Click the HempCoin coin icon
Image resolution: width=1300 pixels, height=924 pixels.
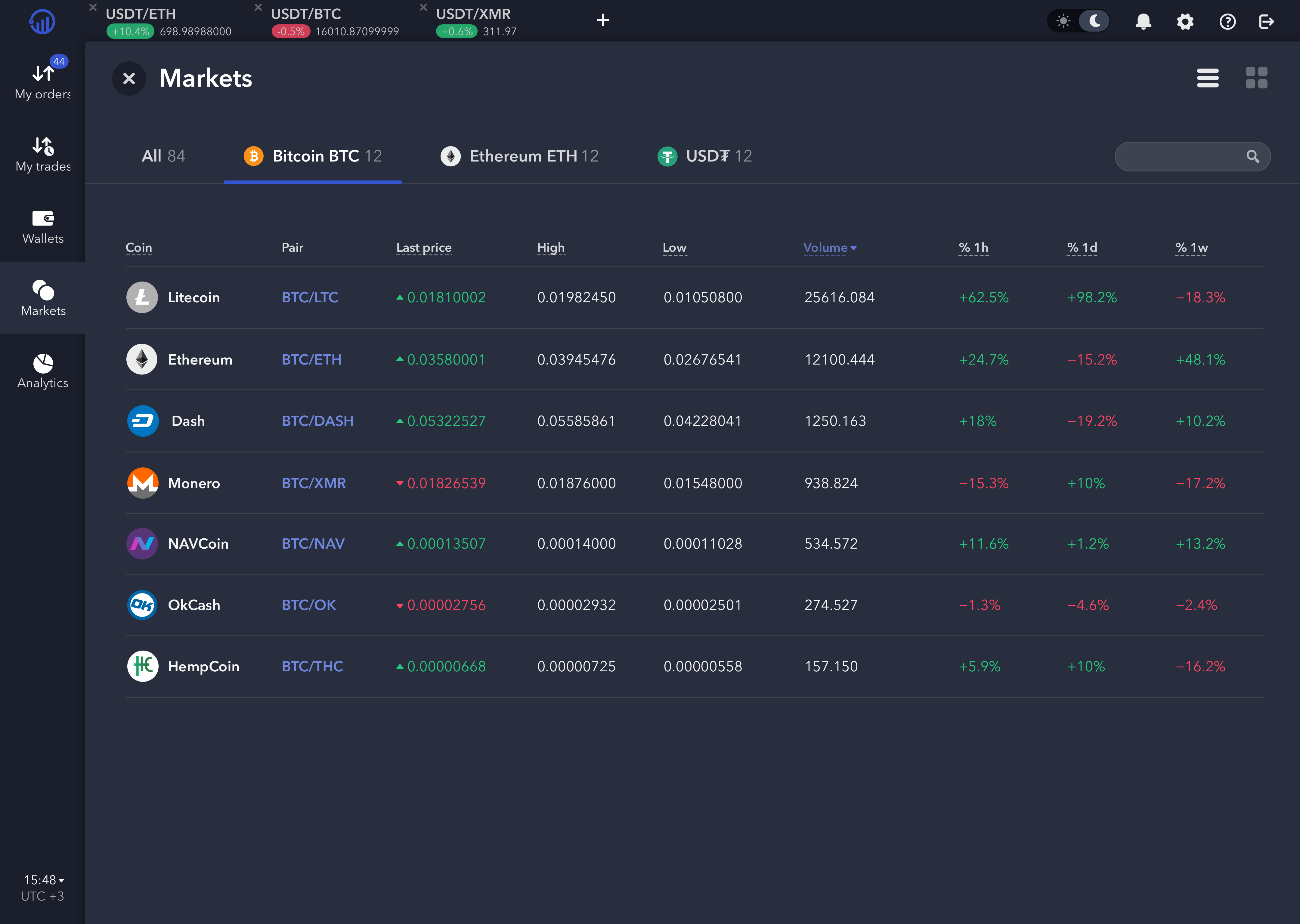pyautogui.click(x=143, y=666)
